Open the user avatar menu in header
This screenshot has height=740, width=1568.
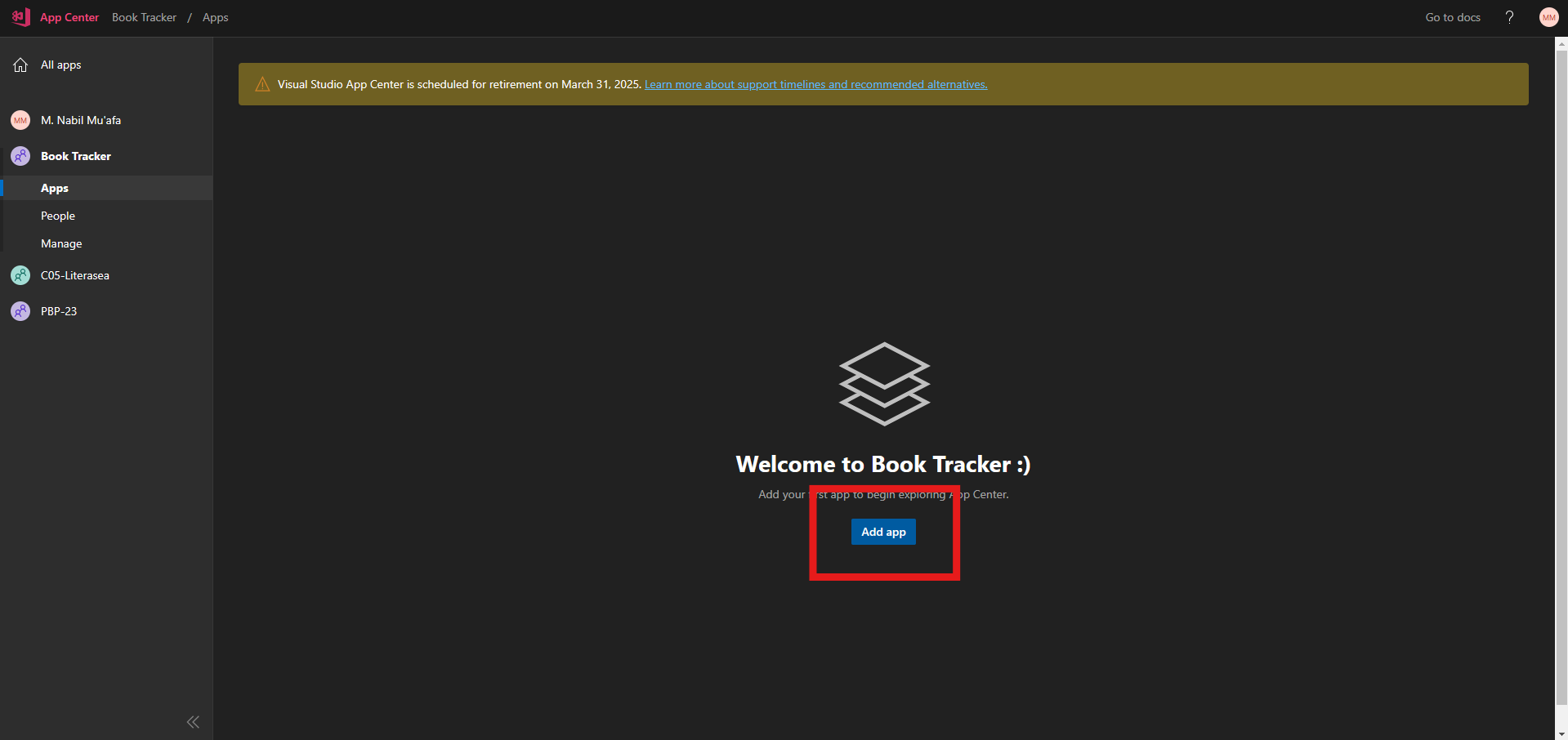(x=1548, y=17)
